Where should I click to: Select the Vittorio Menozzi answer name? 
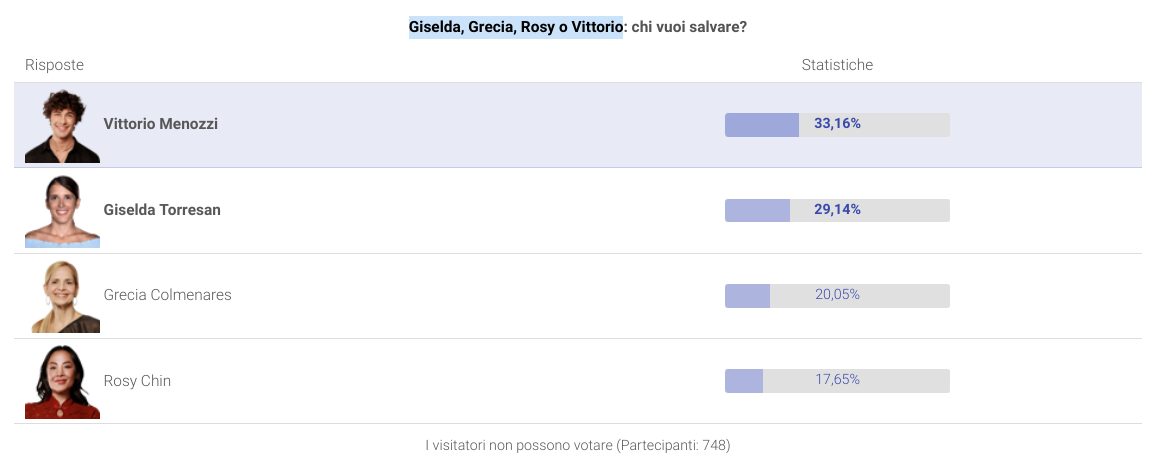tap(160, 124)
